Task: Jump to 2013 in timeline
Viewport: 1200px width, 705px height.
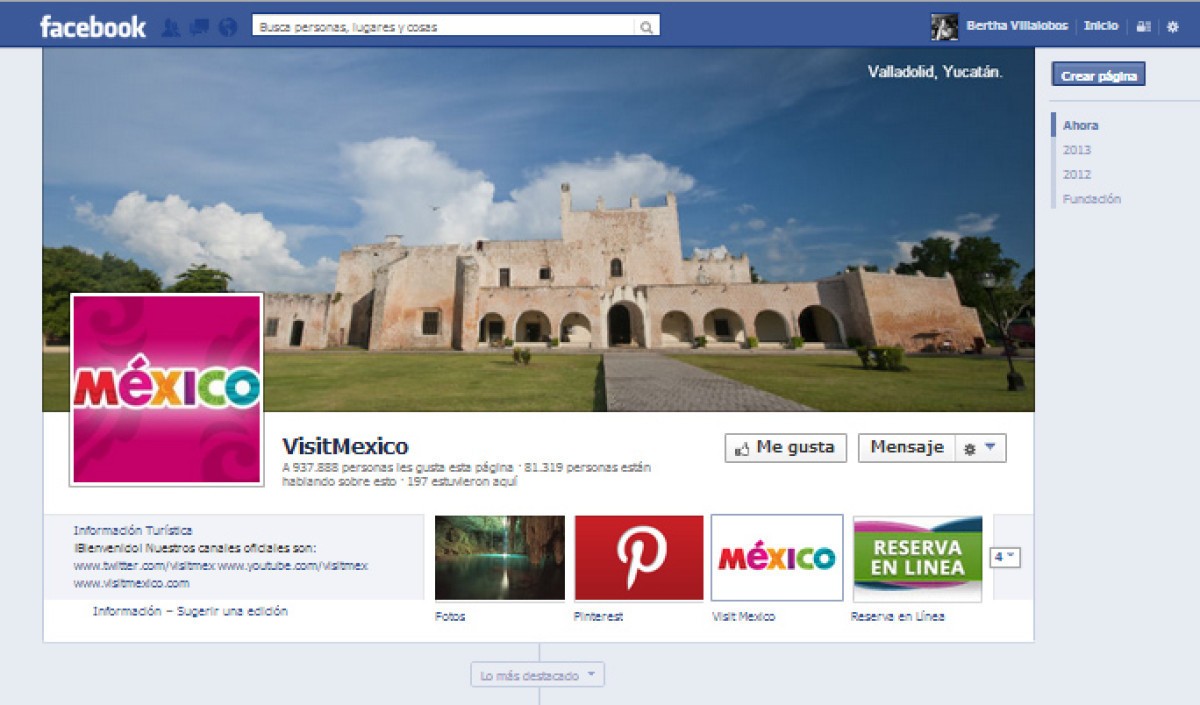Action: [x=1076, y=150]
